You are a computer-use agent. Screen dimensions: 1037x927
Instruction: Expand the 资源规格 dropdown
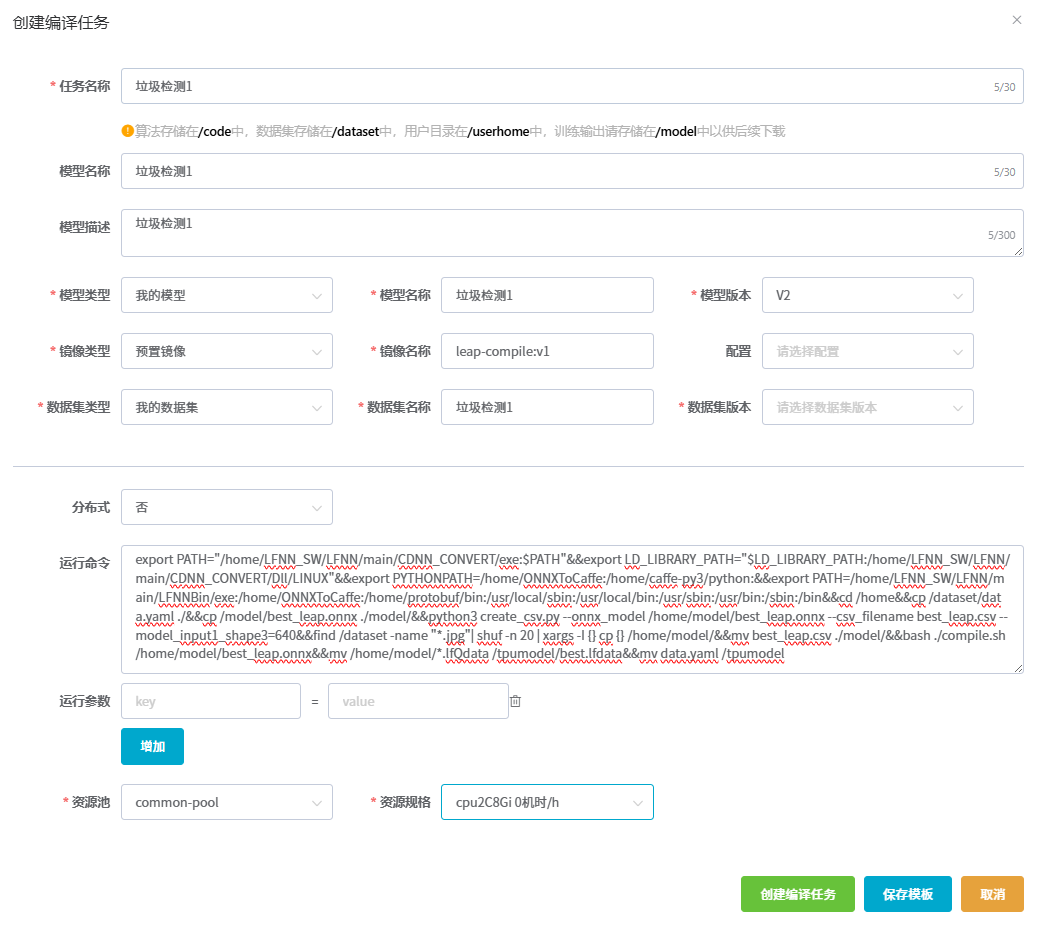(x=546, y=802)
